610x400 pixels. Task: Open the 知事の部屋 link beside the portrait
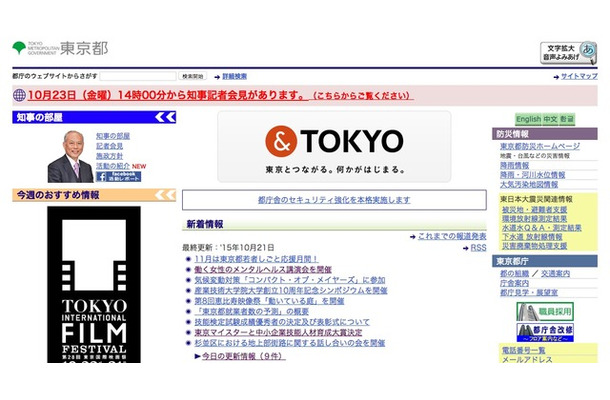coord(113,136)
